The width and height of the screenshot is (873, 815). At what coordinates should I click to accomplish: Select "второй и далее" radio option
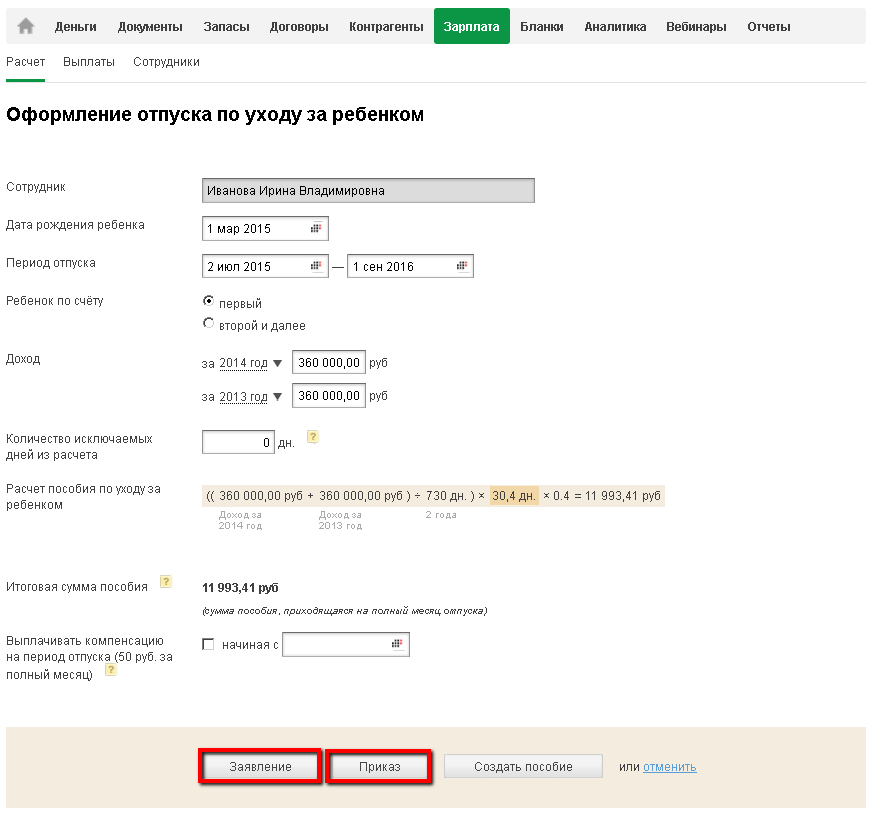[208, 323]
